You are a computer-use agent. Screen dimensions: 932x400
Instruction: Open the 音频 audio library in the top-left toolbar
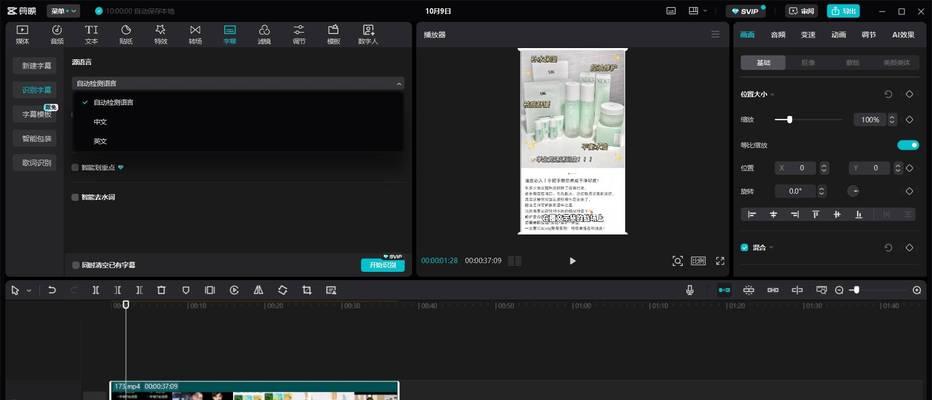click(x=56, y=34)
